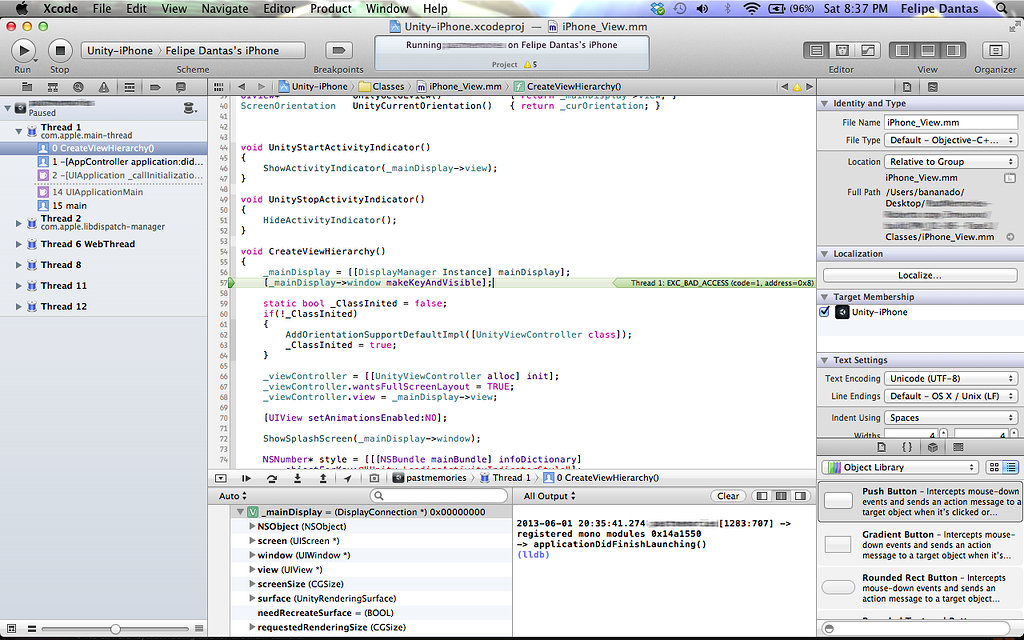Open the Organizer window
Viewport: 1024px width, 640px height.
pos(994,50)
